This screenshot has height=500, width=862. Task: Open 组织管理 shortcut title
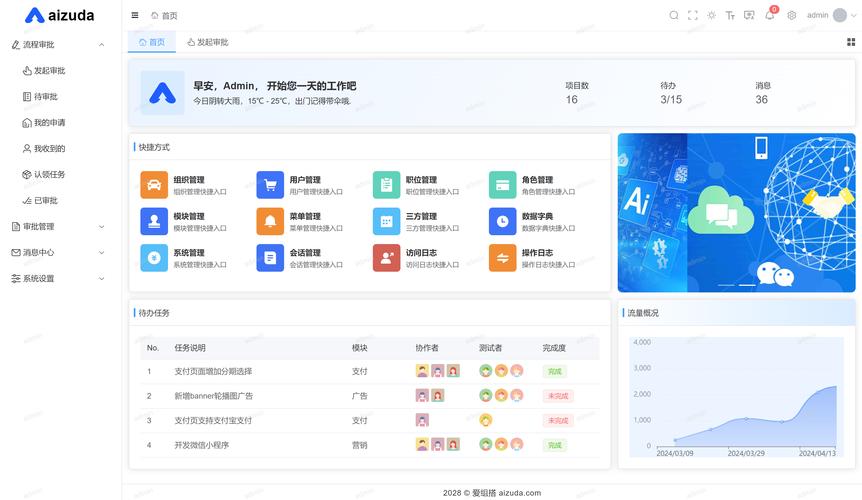point(189,180)
